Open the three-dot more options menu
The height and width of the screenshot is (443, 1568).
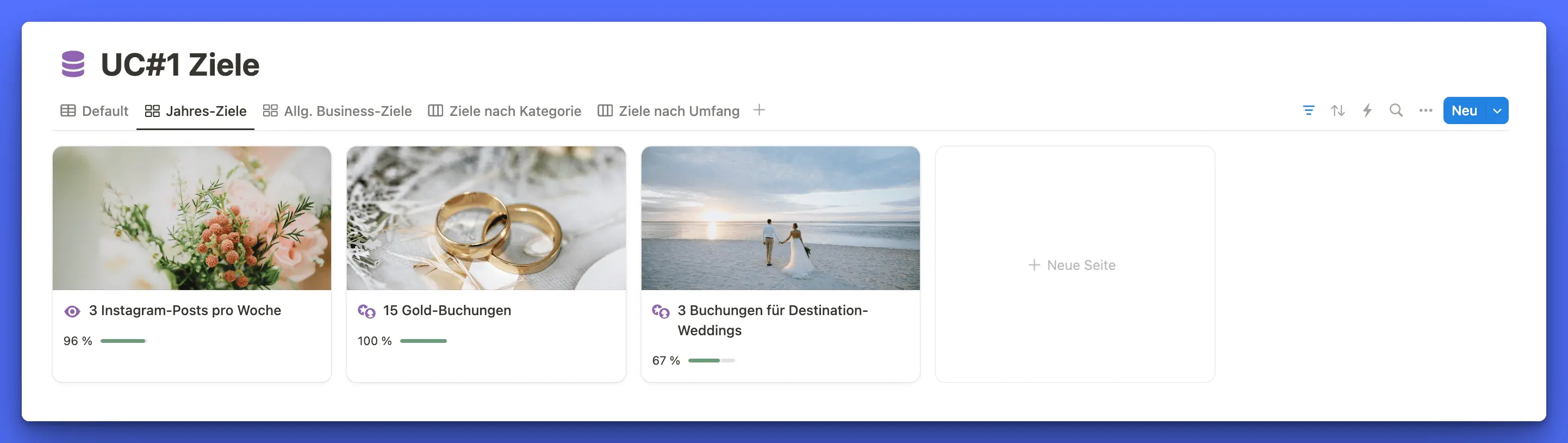coord(1425,111)
